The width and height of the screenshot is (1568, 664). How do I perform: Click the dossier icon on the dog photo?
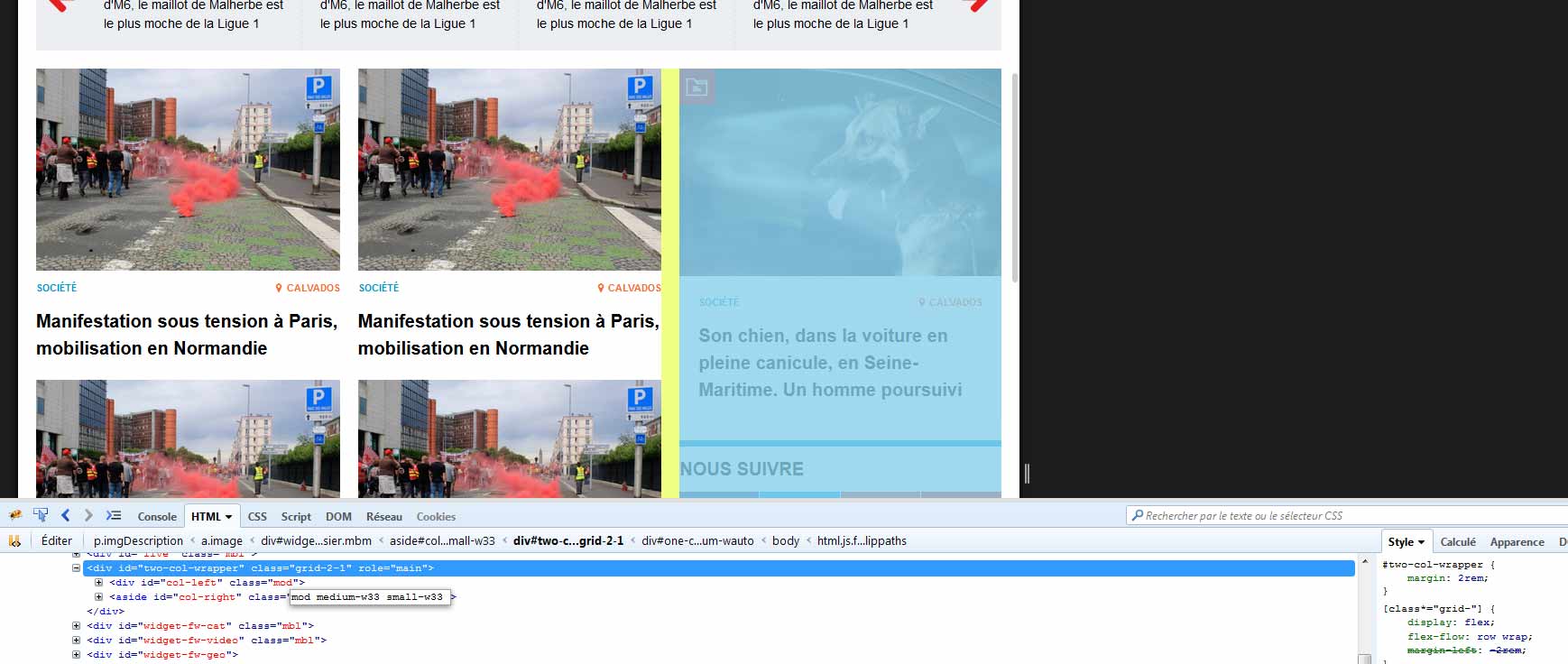[x=696, y=87]
